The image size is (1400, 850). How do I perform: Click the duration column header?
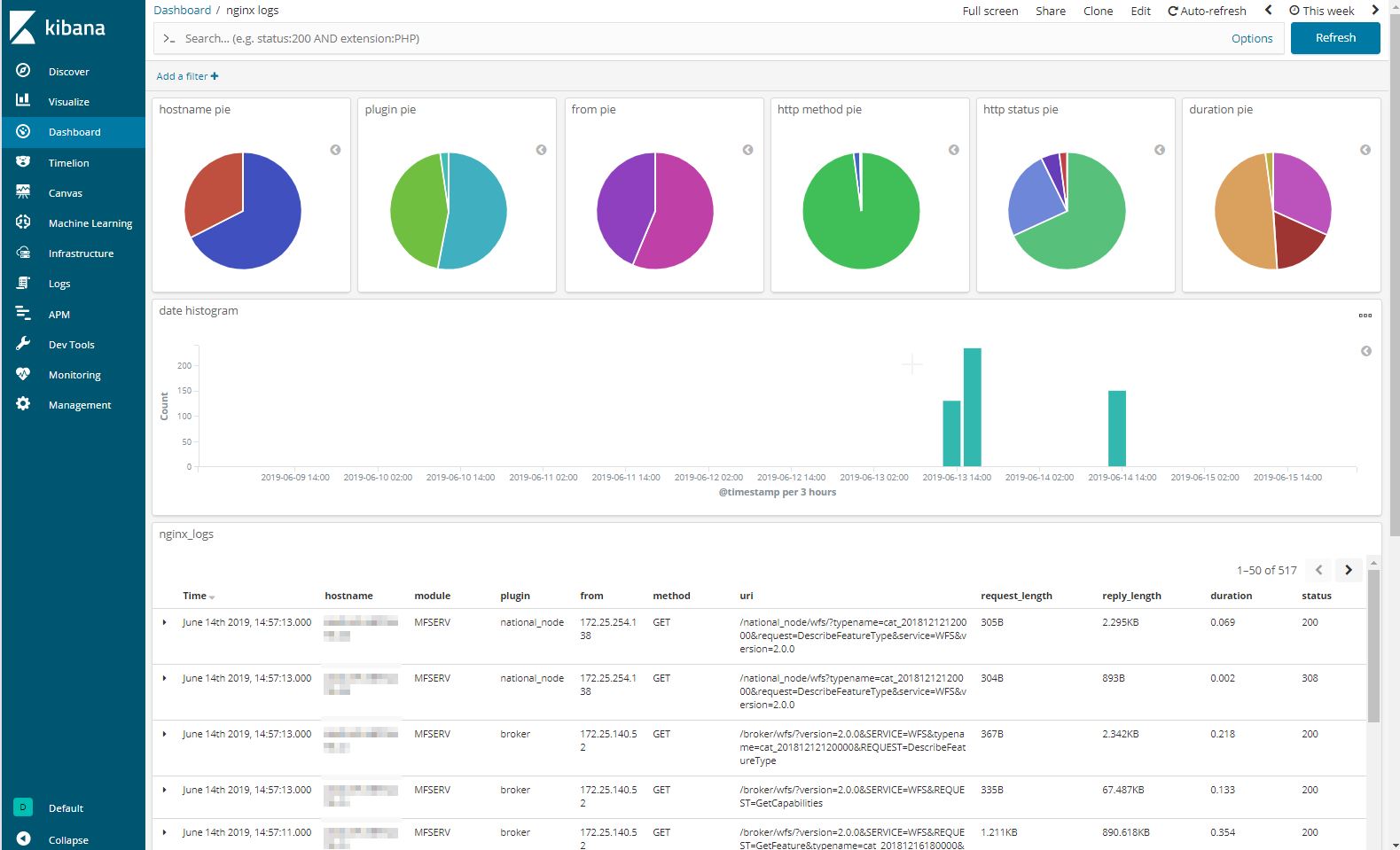(x=1231, y=596)
